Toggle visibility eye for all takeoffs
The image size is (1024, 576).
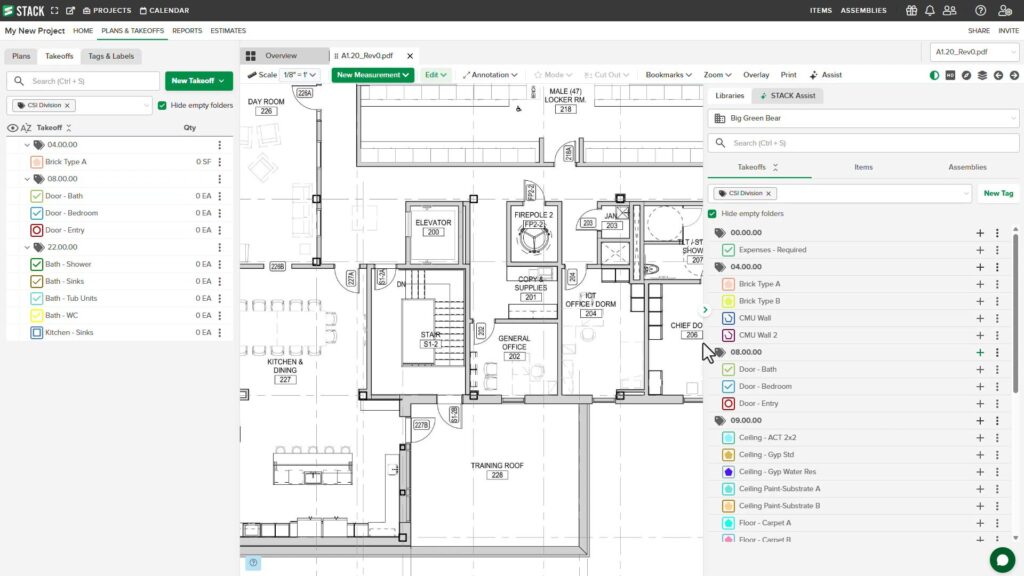tap(12, 128)
